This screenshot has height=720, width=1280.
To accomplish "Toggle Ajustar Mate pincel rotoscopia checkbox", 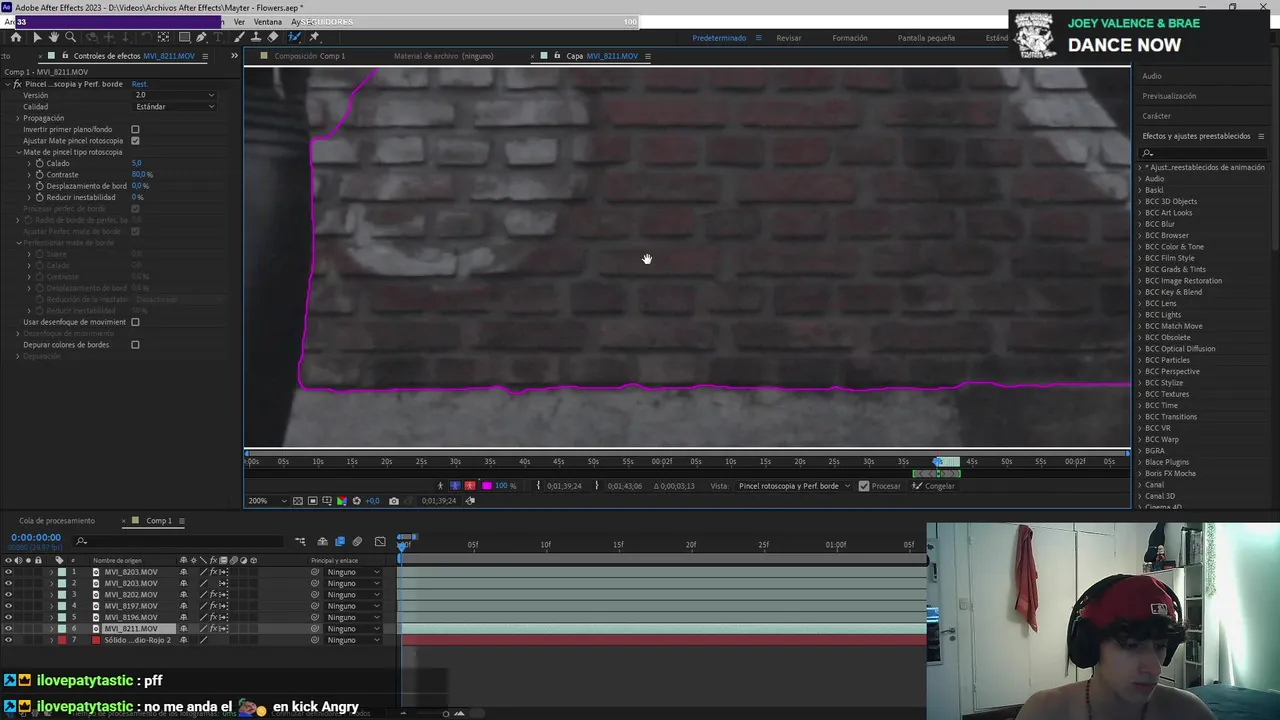I will pos(135,141).
